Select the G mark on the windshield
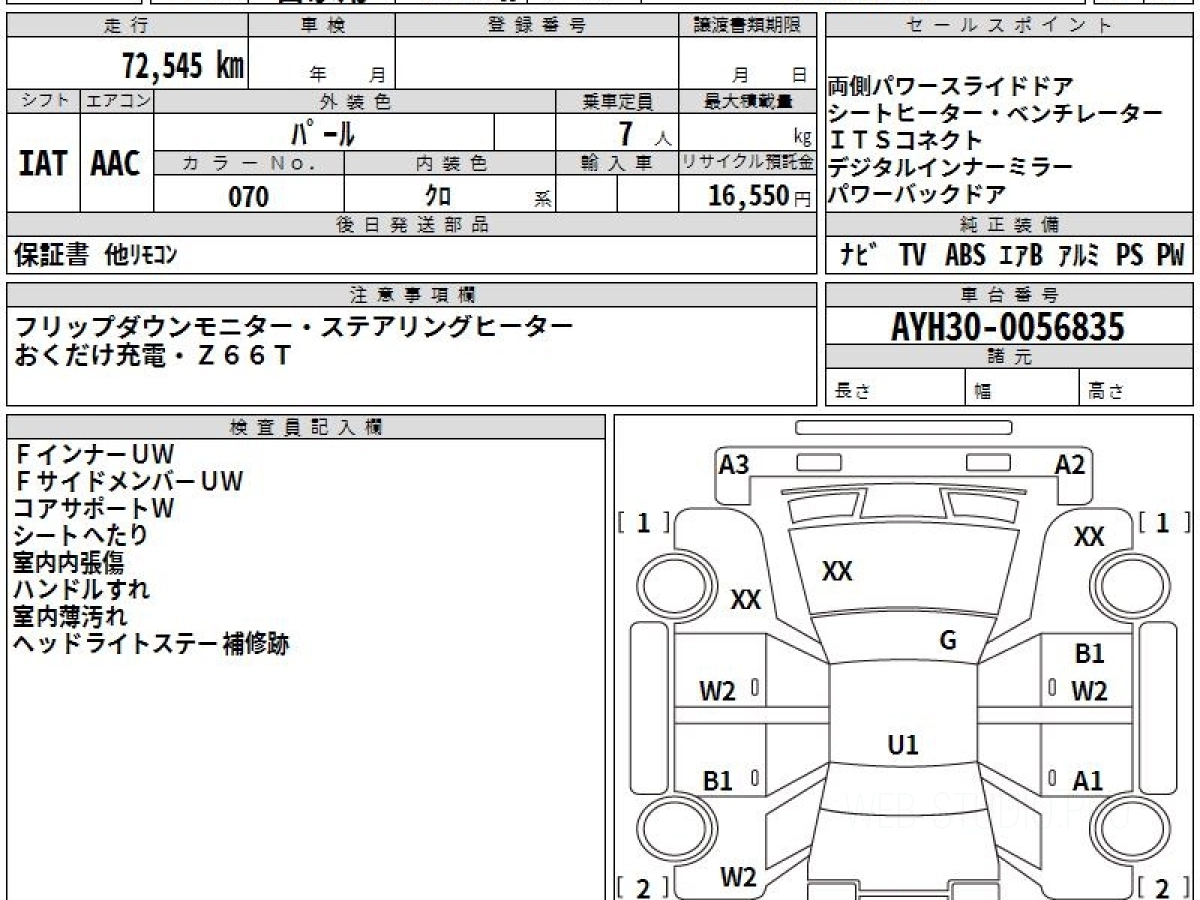The width and height of the screenshot is (1200, 900). coord(948,641)
